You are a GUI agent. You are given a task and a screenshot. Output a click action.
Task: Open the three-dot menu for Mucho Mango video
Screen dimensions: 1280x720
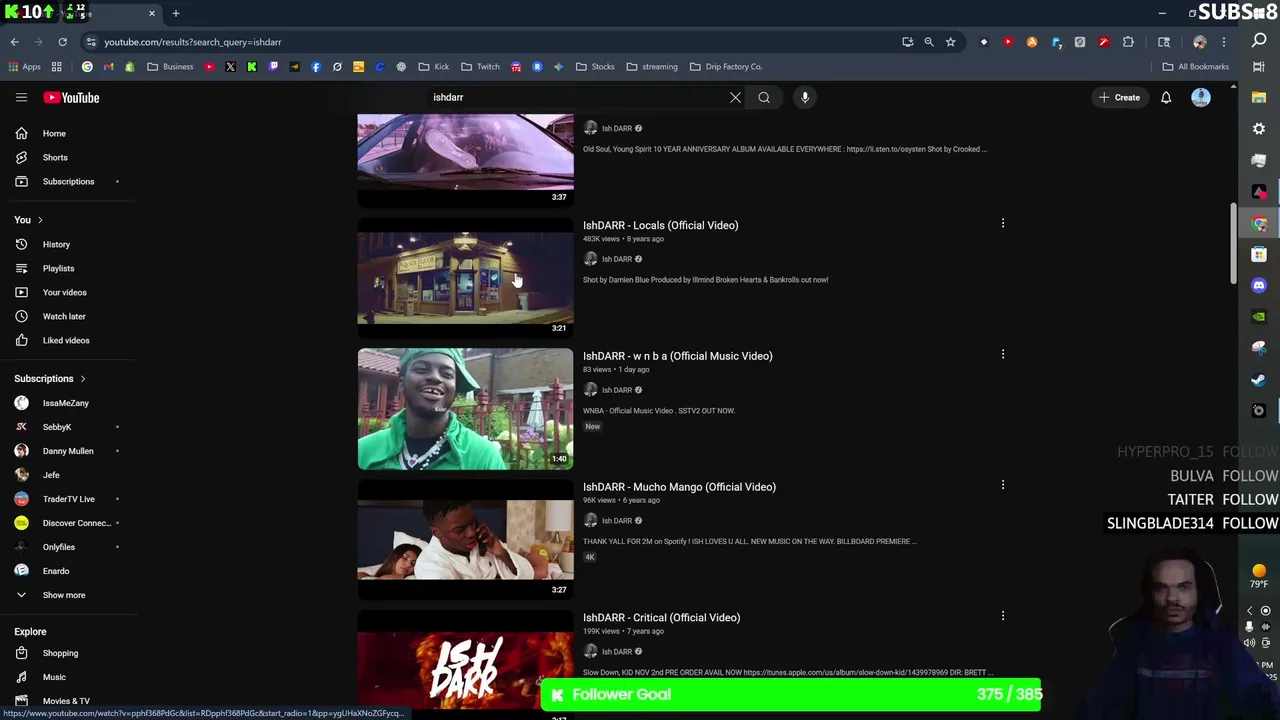(x=1003, y=485)
